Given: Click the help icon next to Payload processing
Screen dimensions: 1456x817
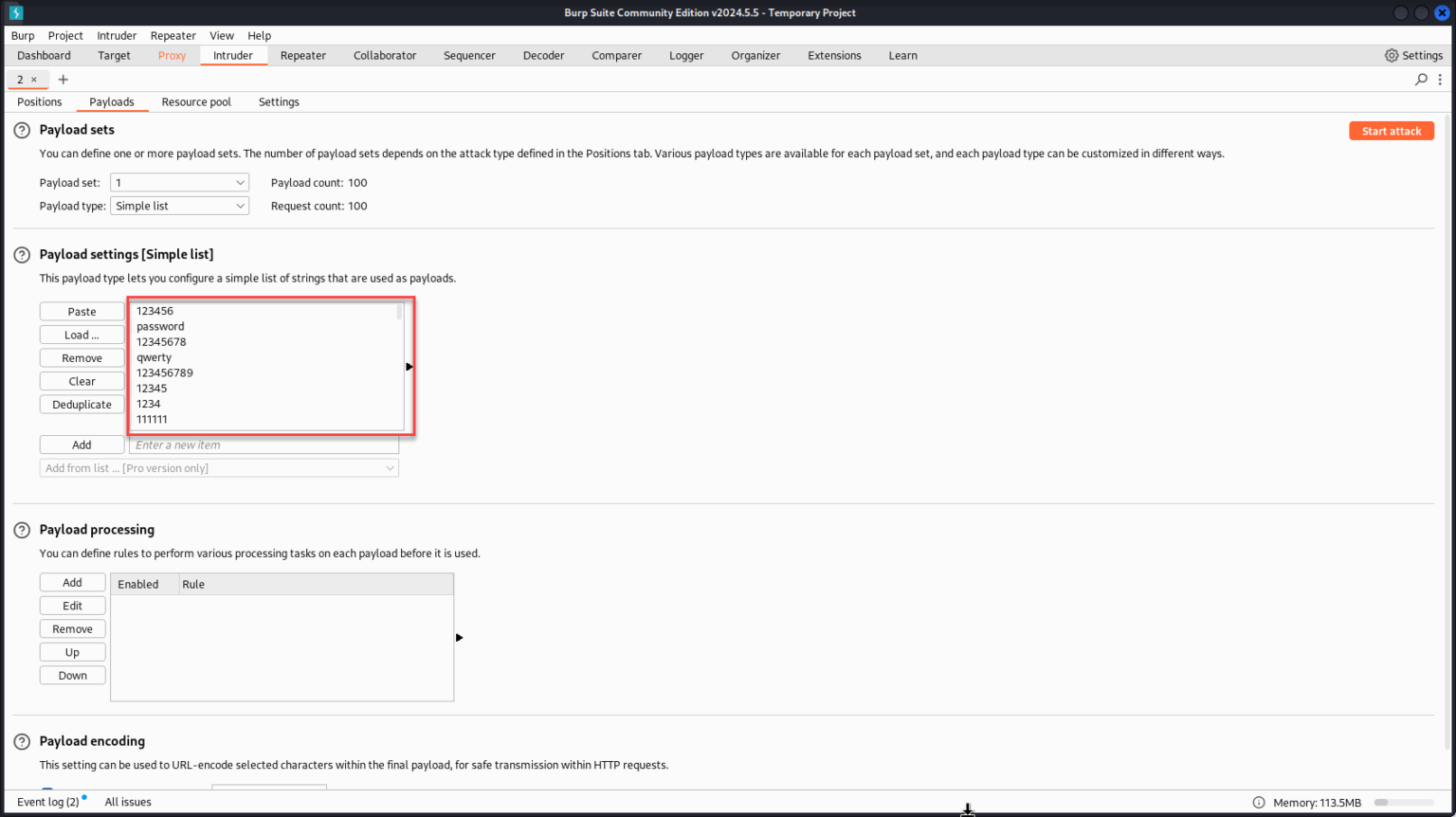Looking at the screenshot, I should [20, 529].
